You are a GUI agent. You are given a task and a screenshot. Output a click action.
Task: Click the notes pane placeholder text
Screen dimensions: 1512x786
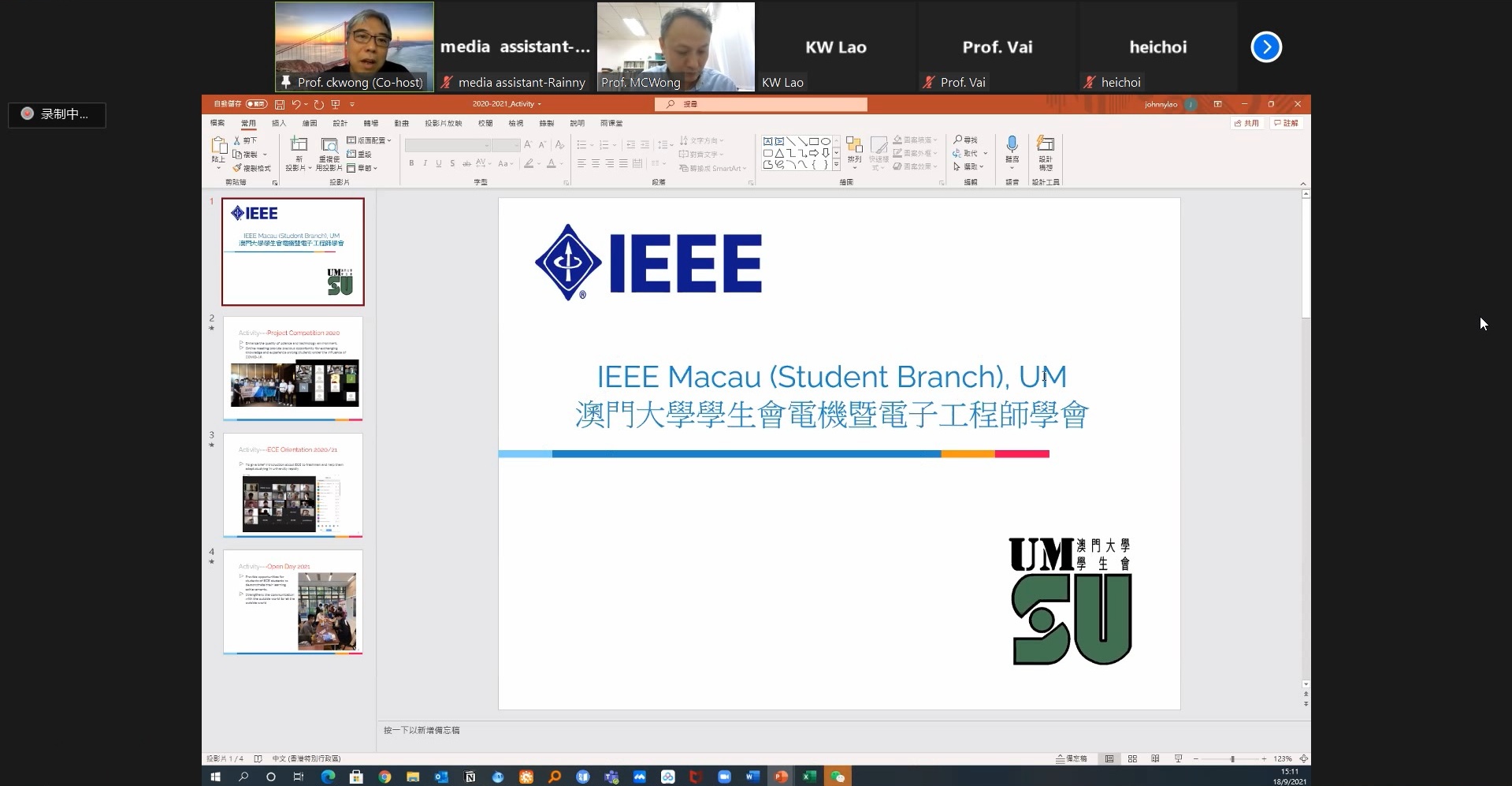422,730
